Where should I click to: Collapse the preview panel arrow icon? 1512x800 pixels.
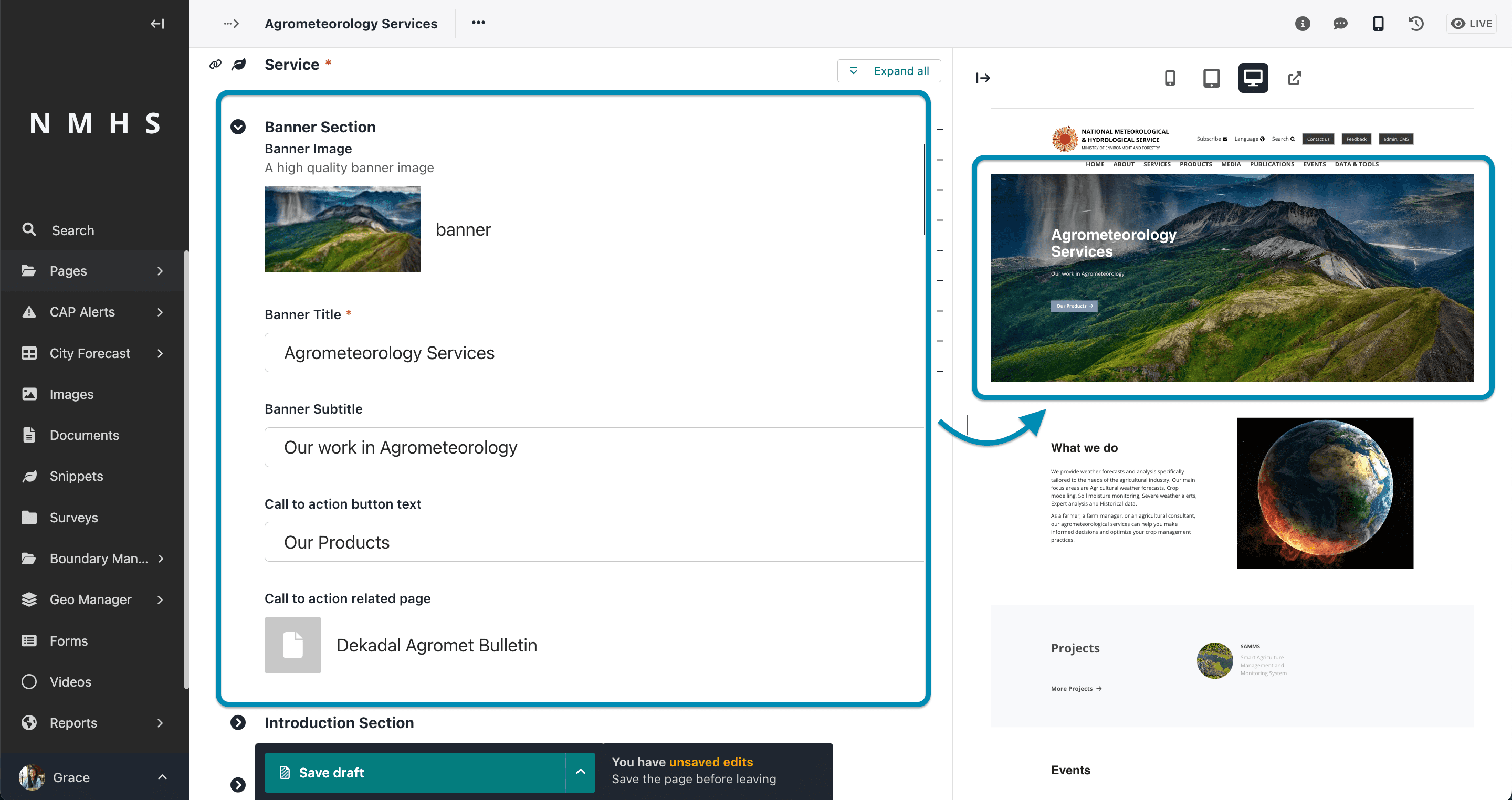click(x=983, y=78)
